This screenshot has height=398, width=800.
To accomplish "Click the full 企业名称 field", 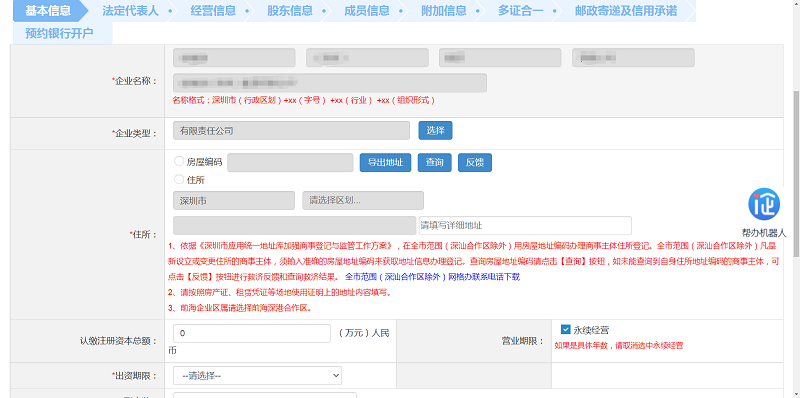I will pos(330,83).
